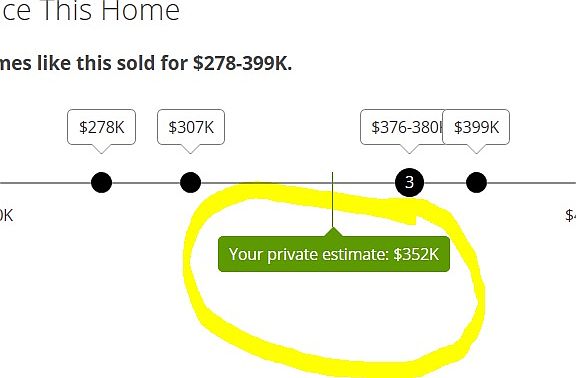Click the sold for $278-399K summary text
Viewport: 576px width, 378px height.
(x=146, y=63)
